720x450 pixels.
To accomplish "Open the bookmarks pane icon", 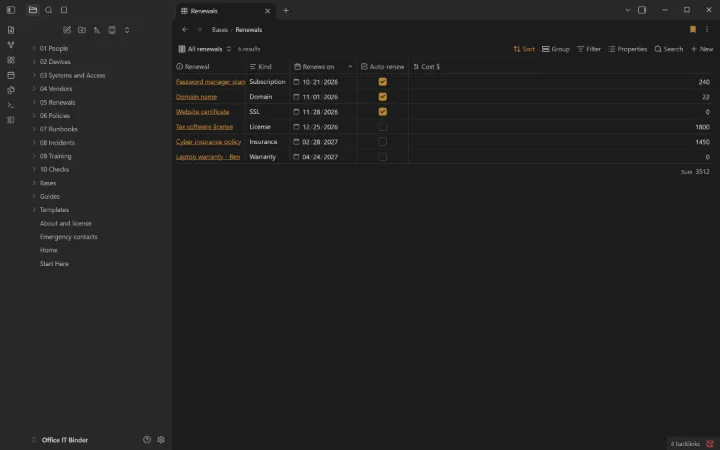I will pyautogui.click(x=64, y=10).
